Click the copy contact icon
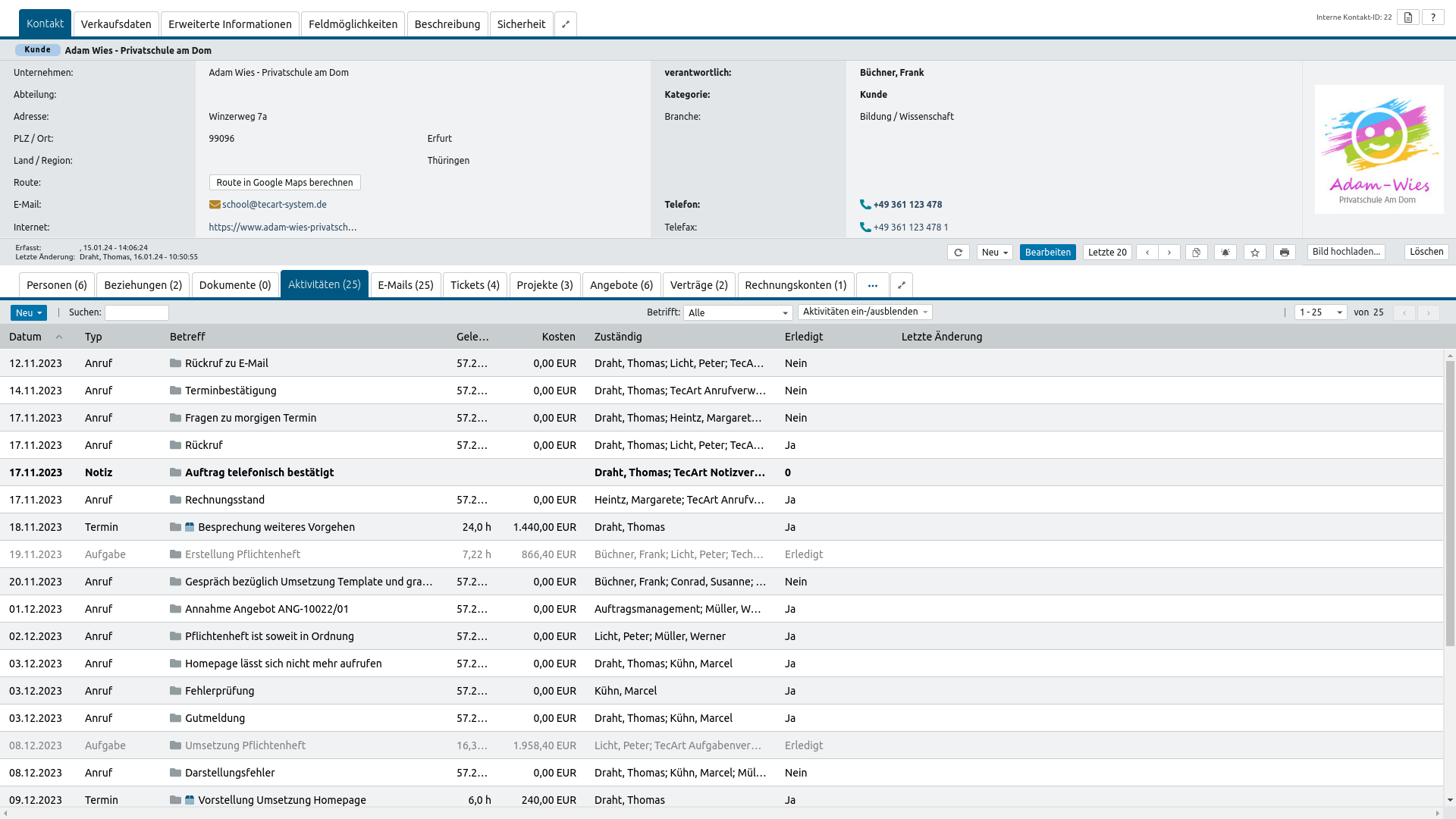 tap(1196, 253)
